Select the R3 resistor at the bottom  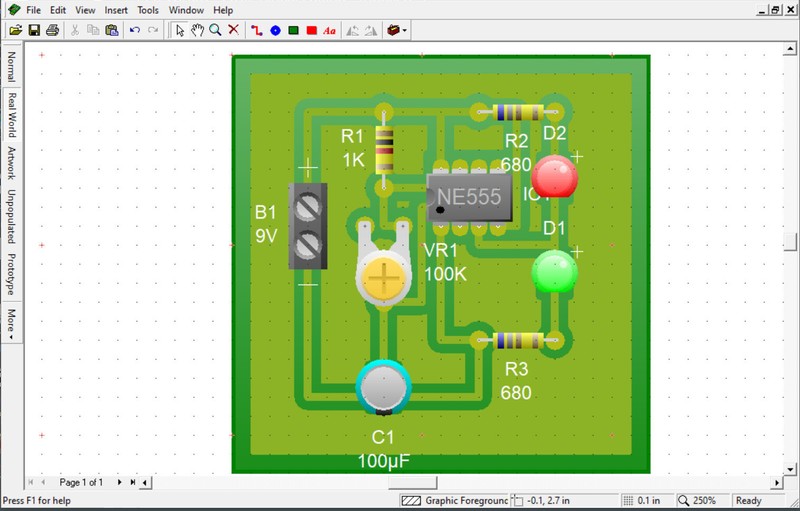(518, 340)
